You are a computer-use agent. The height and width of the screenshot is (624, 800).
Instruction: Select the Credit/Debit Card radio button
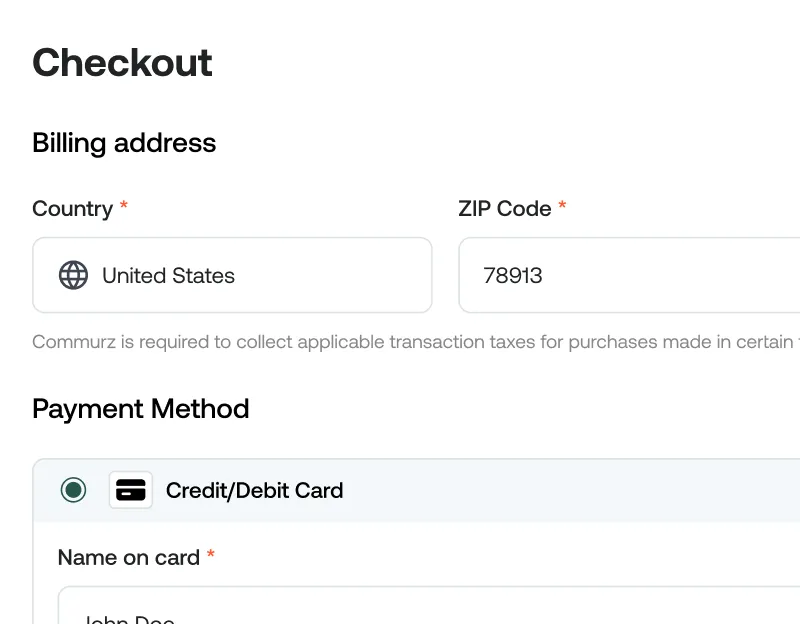(73, 490)
